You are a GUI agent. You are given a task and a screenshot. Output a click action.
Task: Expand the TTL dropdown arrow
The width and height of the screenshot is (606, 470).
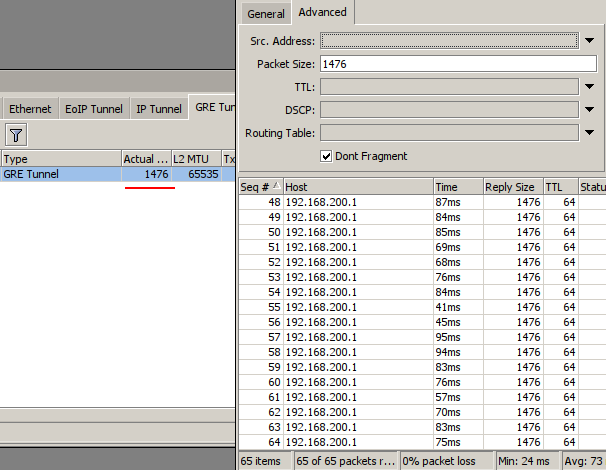tap(589, 87)
